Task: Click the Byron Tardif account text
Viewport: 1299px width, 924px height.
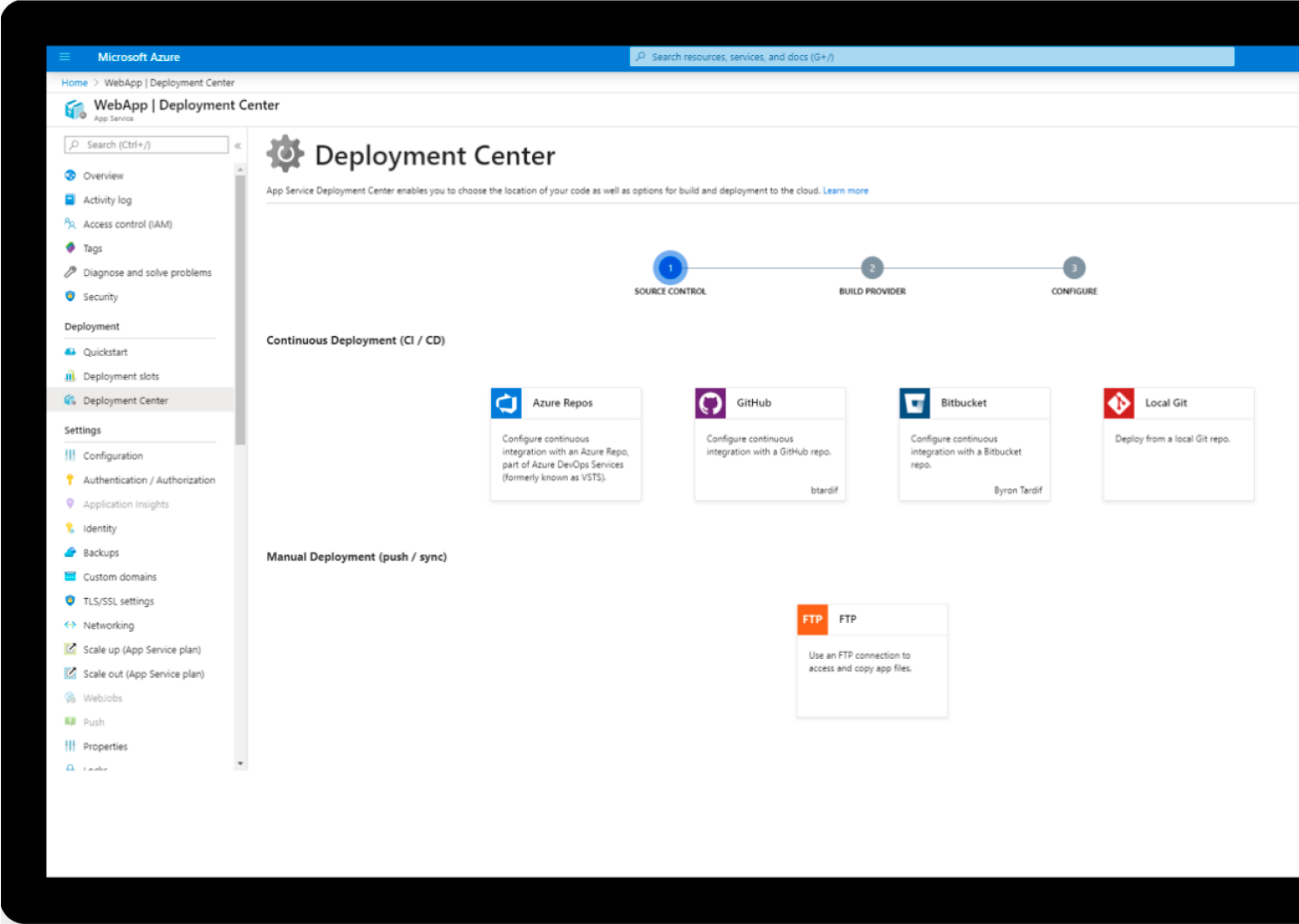Action: 1018,490
